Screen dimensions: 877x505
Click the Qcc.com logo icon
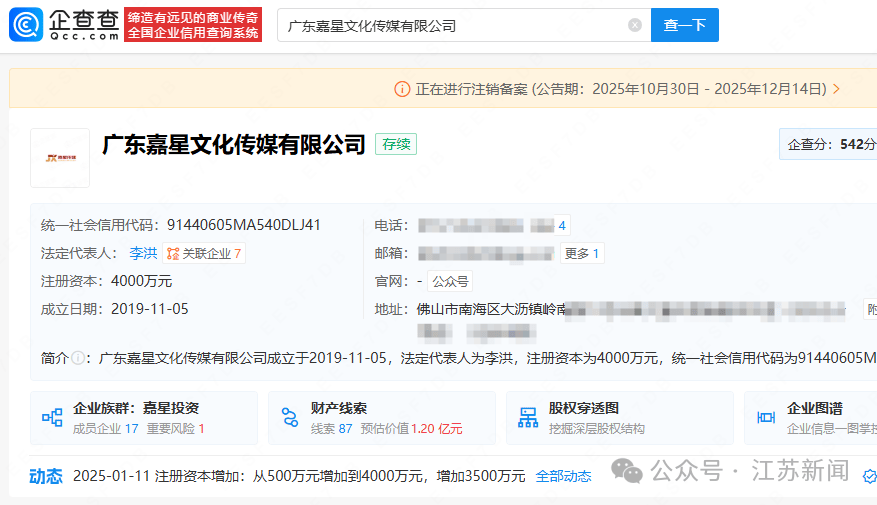coord(26,25)
